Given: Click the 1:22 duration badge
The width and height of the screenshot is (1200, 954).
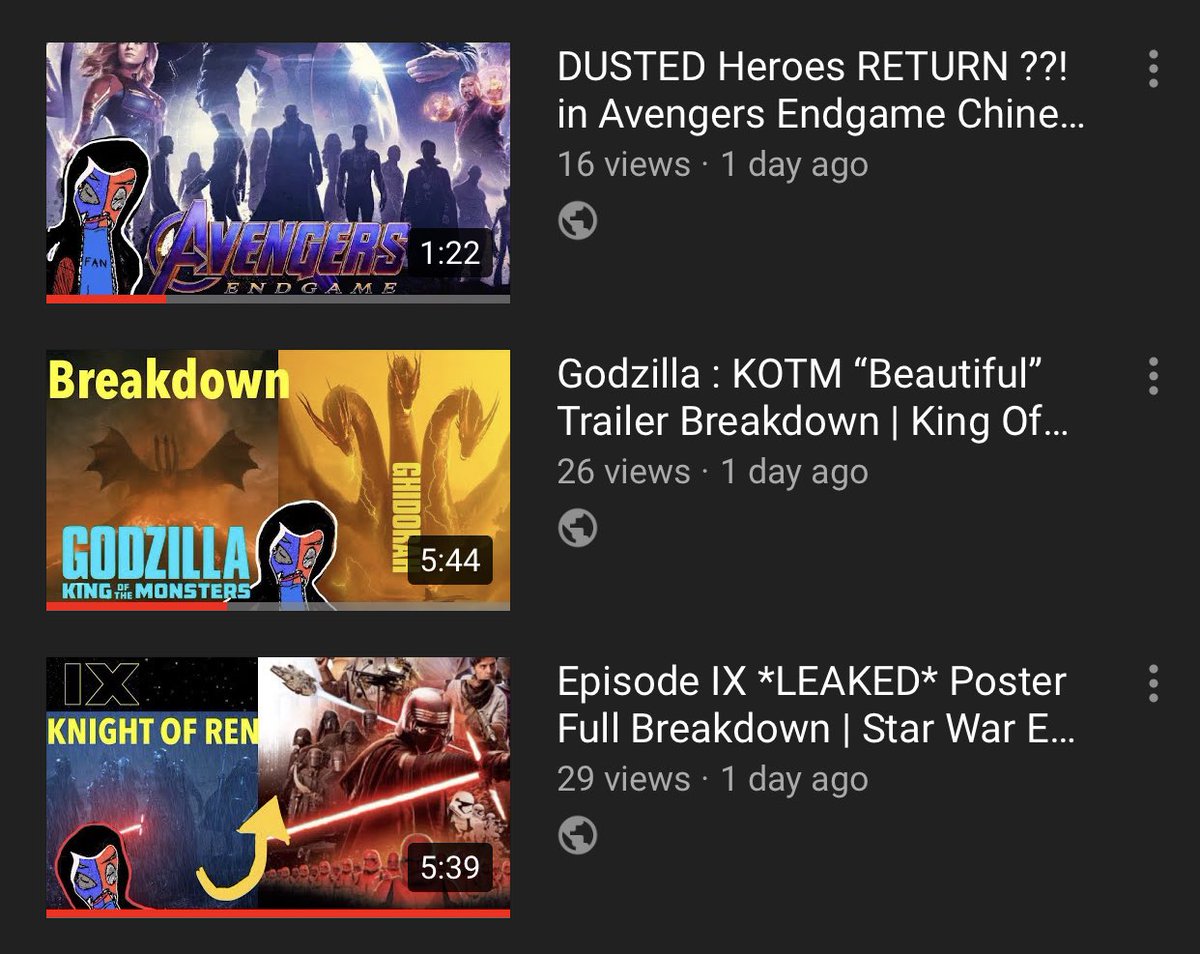Looking at the screenshot, I should [450, 253].
